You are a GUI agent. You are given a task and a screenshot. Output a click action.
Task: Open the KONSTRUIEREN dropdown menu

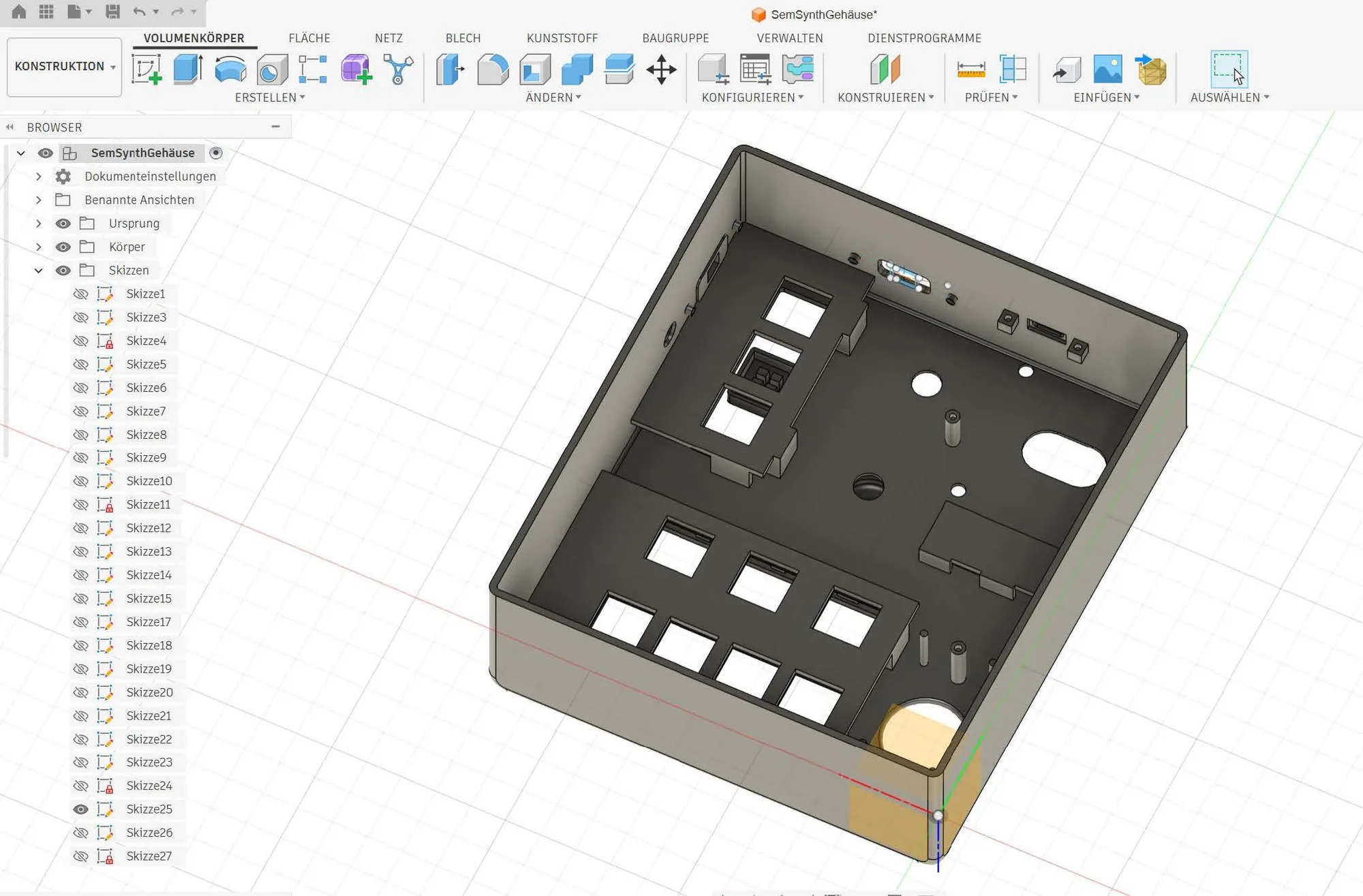click(886, 97)
